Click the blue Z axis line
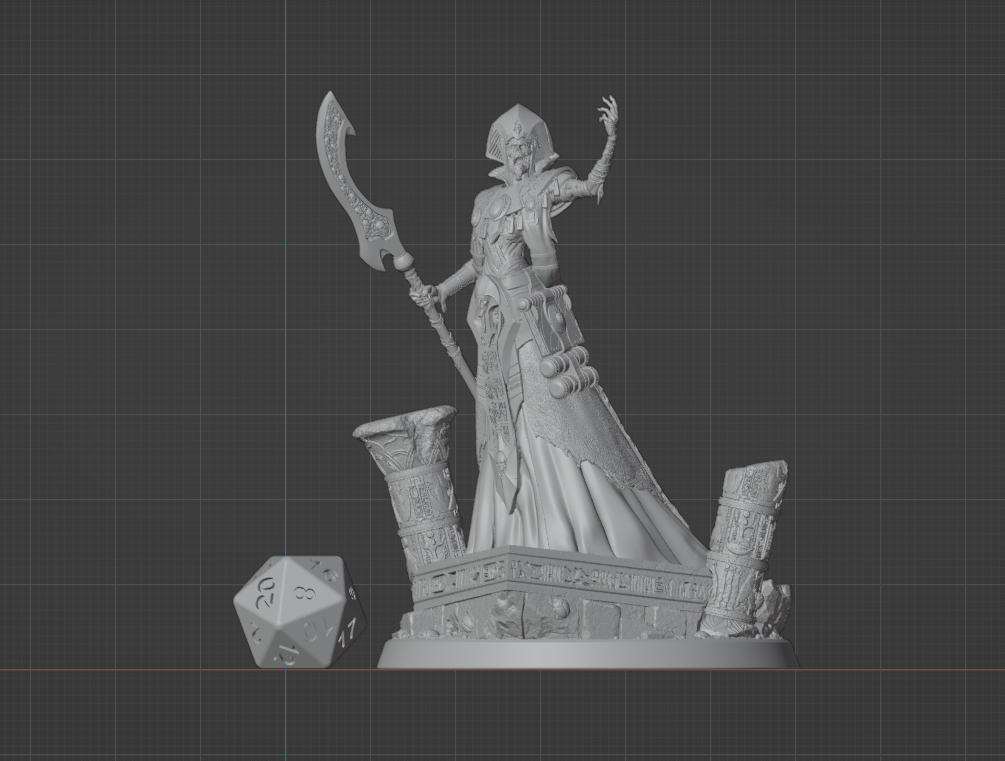This screenshot has width=1005, height=761. coord(285,300)
